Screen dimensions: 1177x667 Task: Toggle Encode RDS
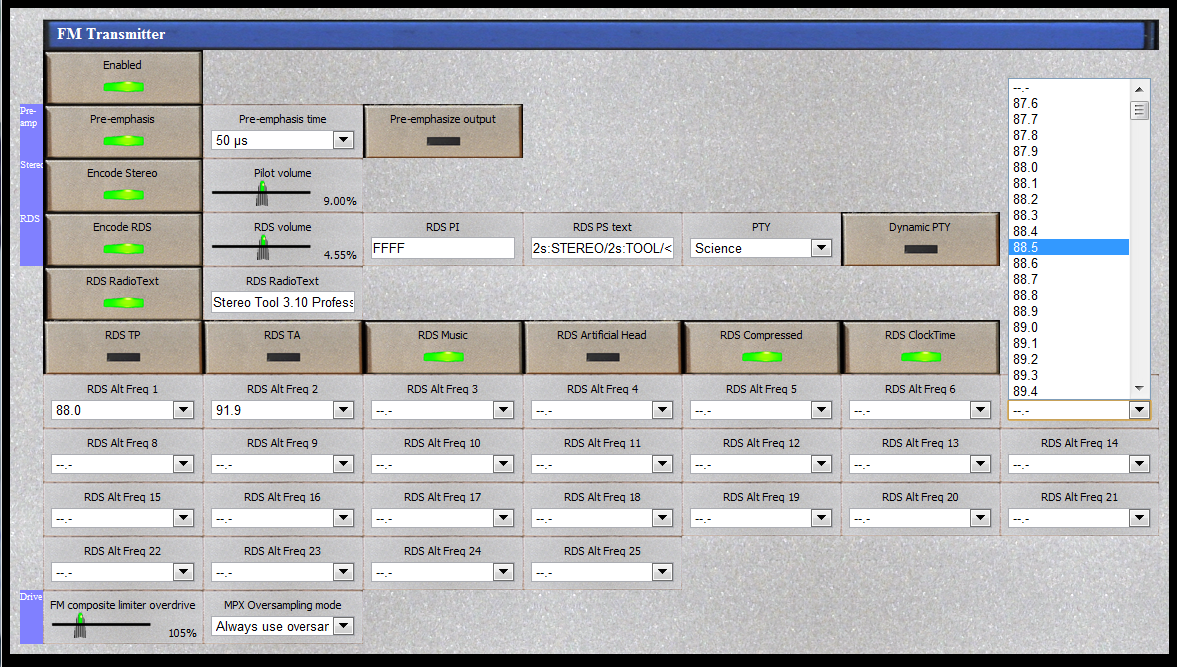(123, 239)
